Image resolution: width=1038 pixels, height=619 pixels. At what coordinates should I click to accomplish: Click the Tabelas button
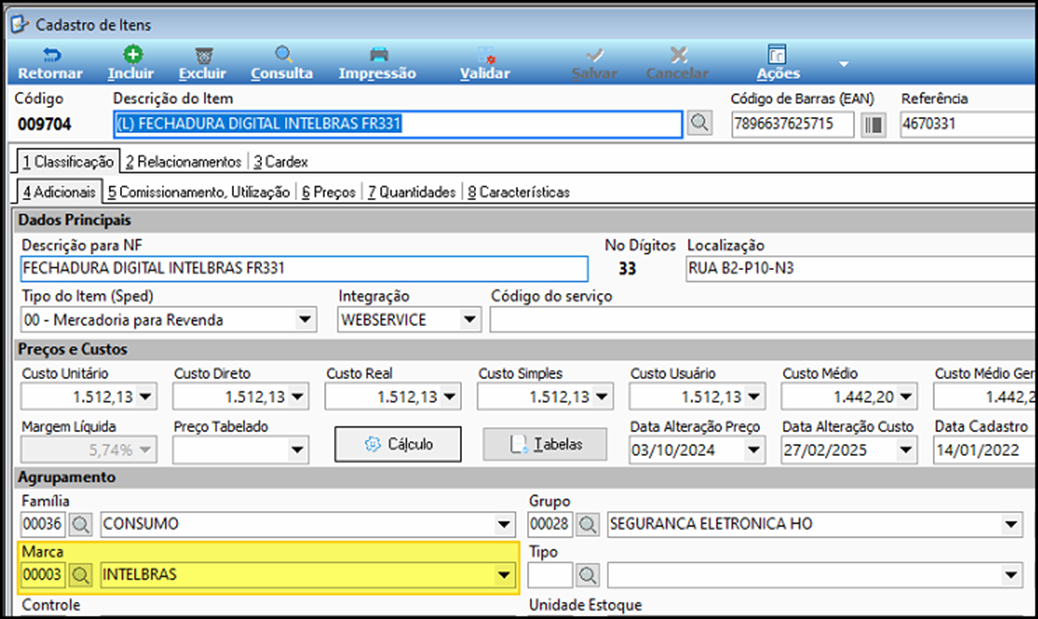545,444
